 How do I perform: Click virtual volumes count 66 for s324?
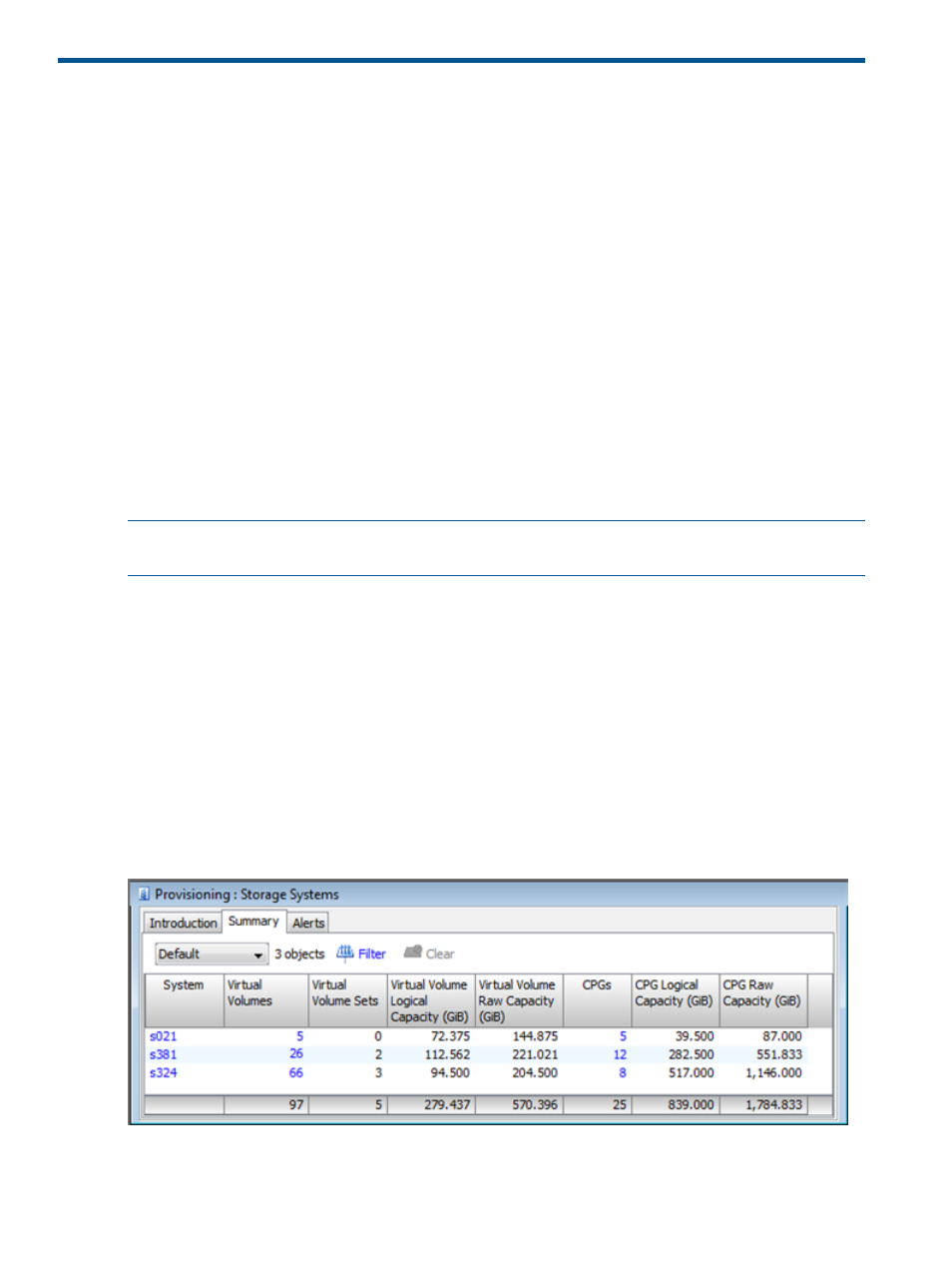point(296,1073)
